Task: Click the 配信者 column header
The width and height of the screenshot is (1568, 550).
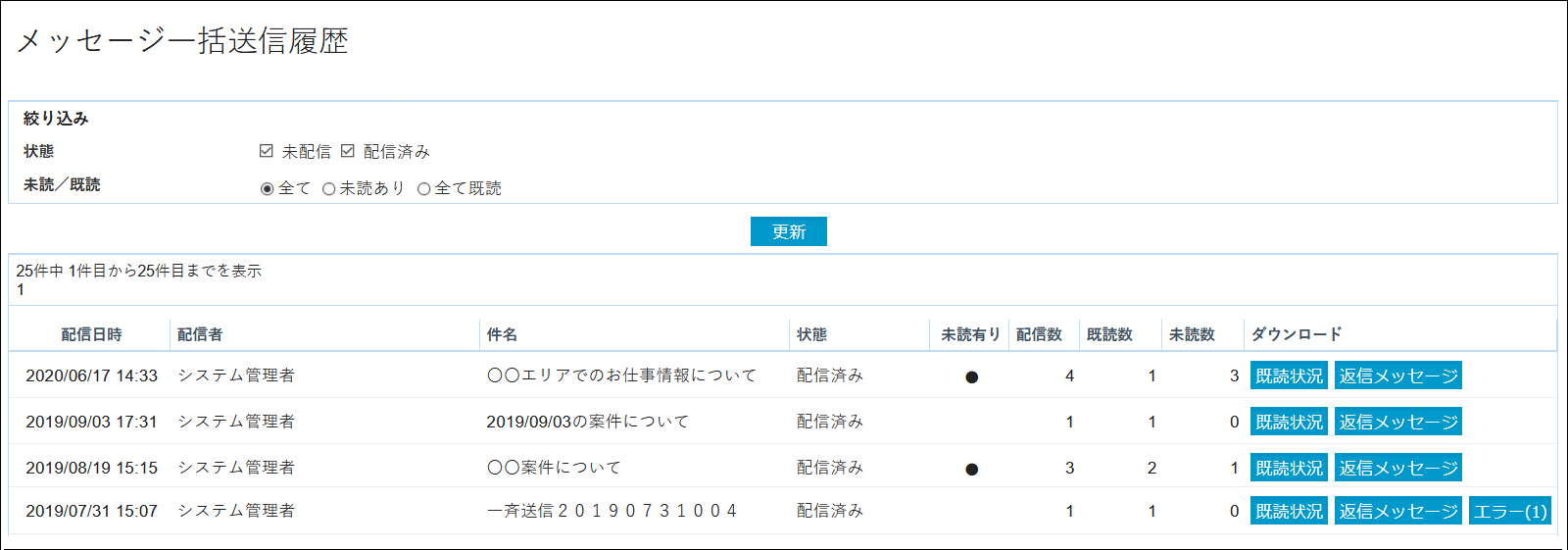Action: (200, 334)
